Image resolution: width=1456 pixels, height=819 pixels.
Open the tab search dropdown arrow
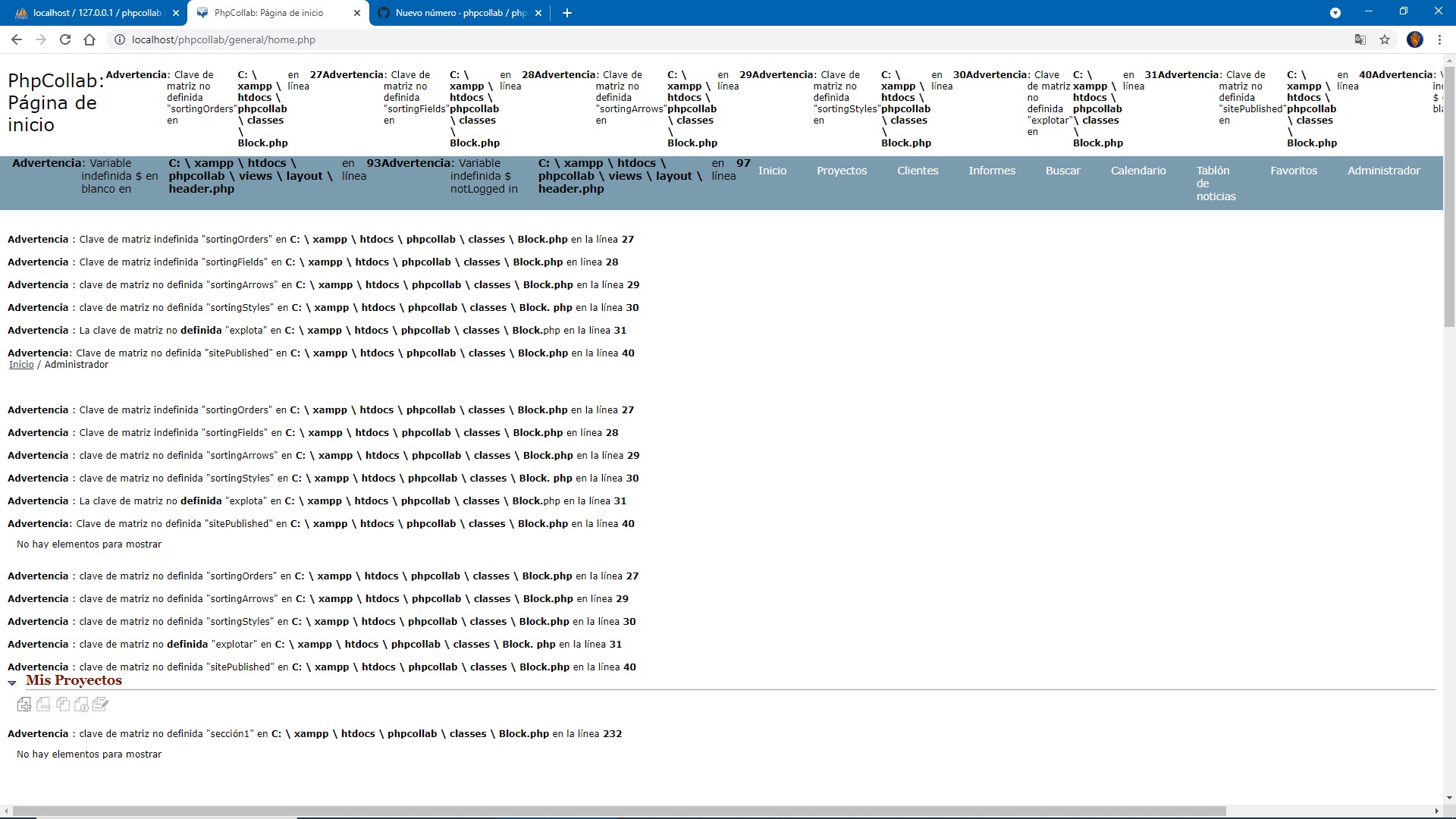1335,13
